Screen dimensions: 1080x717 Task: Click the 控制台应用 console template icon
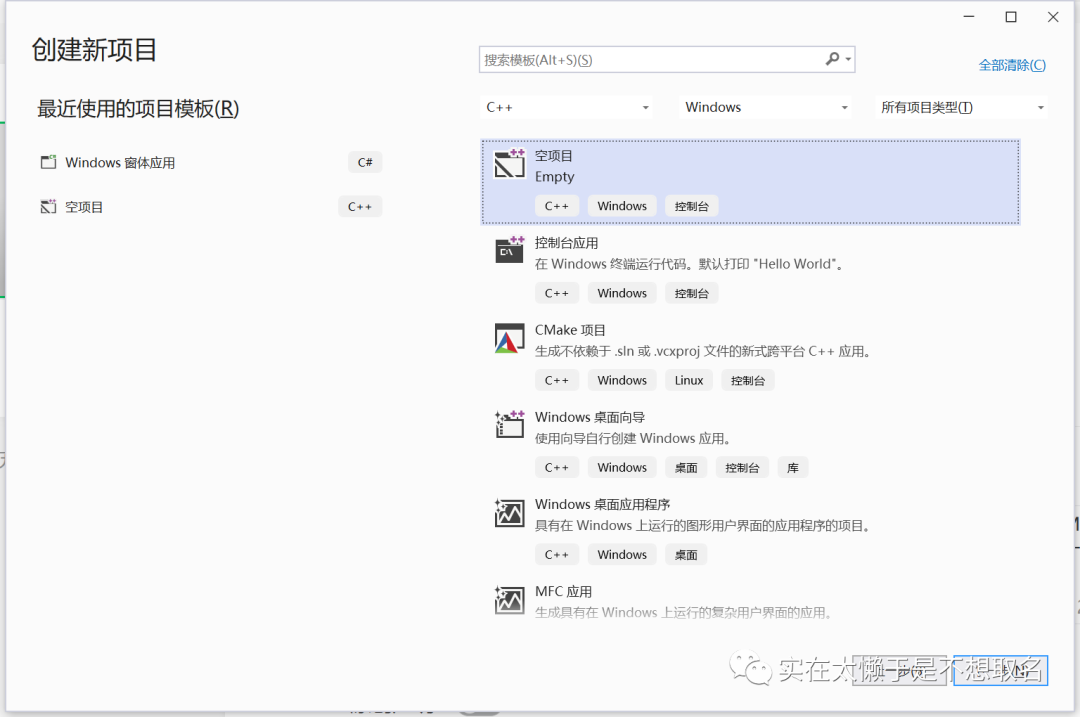click(x=510, y=251)
